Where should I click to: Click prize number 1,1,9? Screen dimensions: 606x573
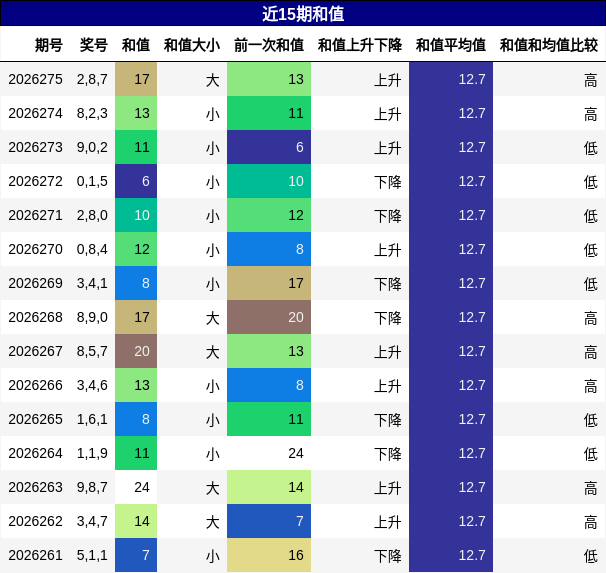[x=92, y=453]
